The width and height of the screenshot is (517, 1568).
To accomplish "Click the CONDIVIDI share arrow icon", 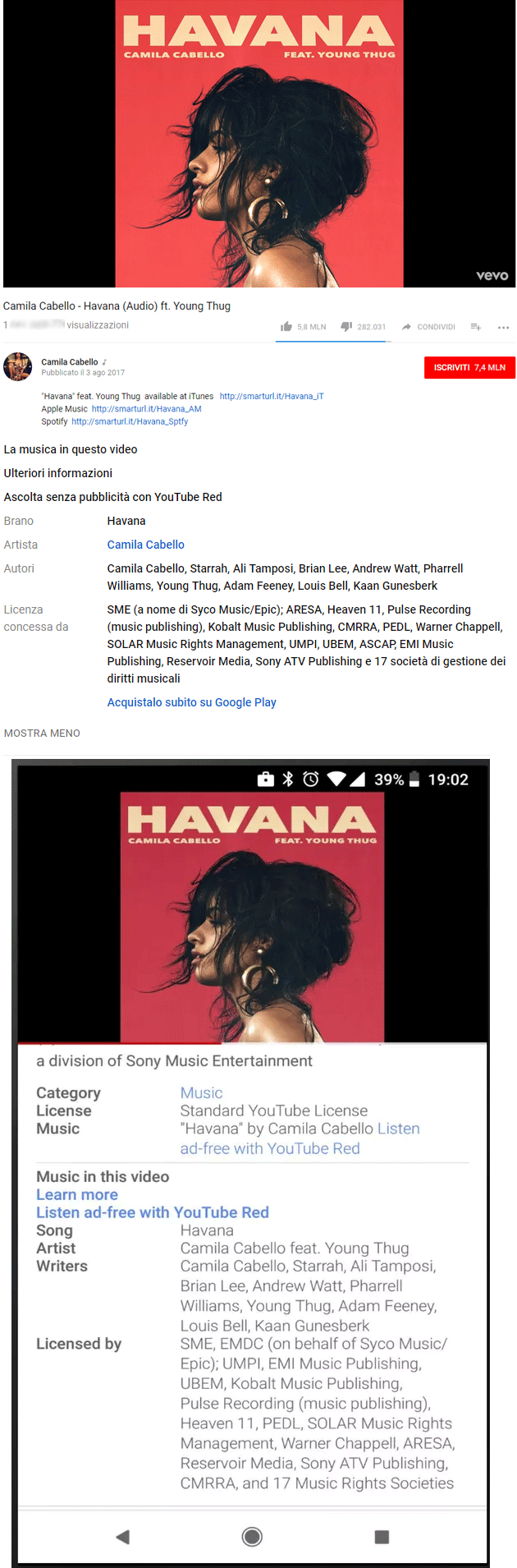I will click(x=406, y=327).
